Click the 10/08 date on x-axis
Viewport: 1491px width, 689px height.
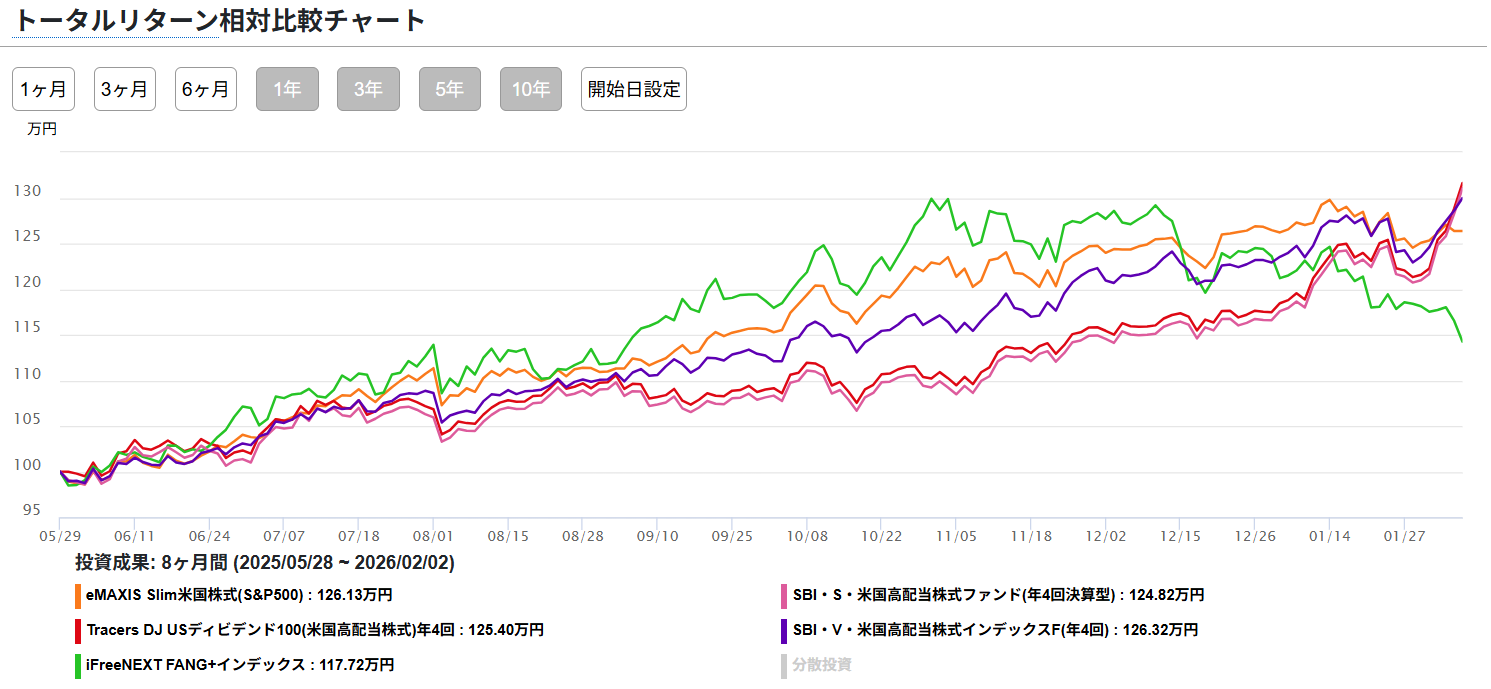[807, 536]
